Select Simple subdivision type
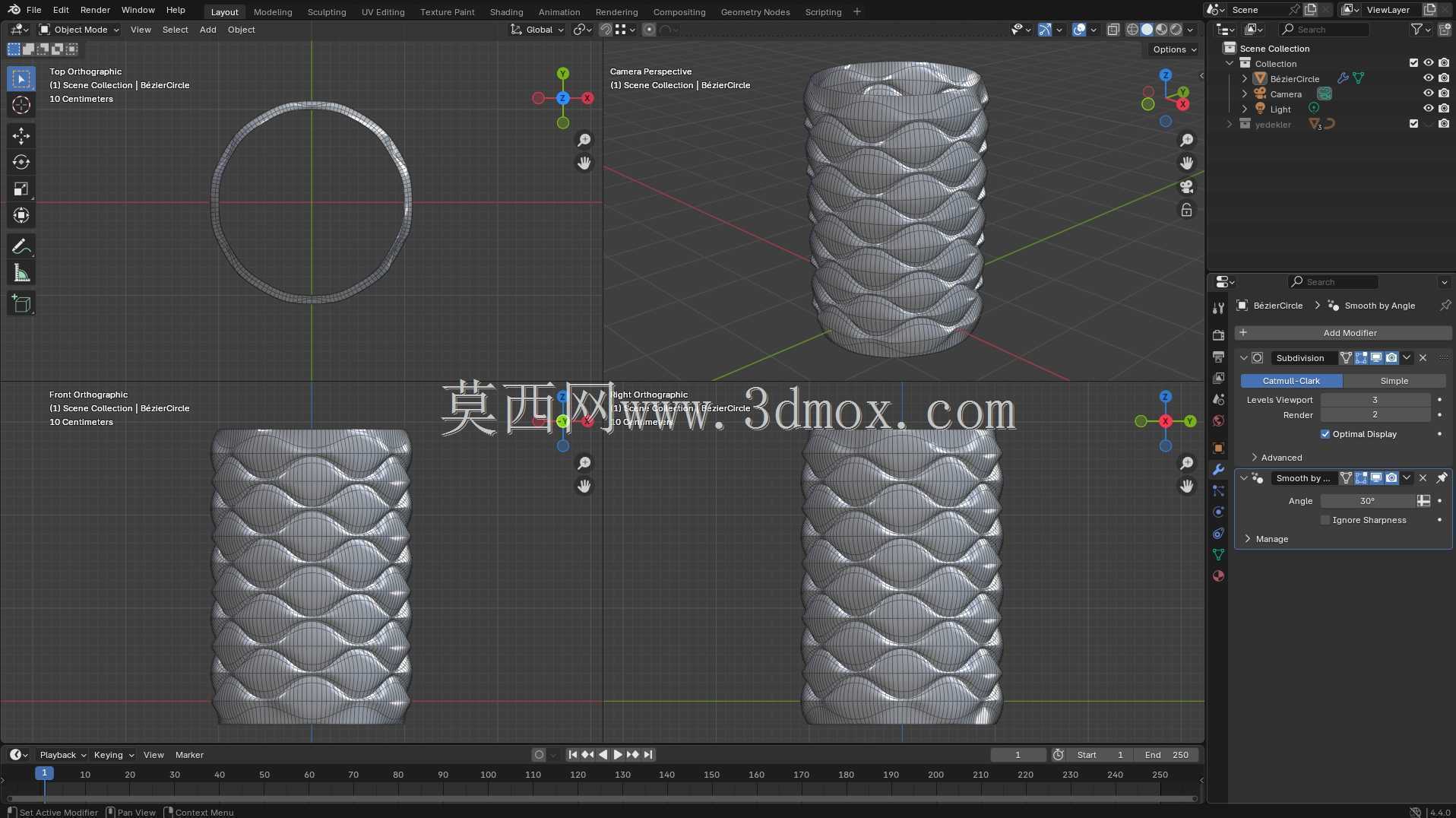Viewport: 1456px width, 818px height. (x=1394, y=381)
